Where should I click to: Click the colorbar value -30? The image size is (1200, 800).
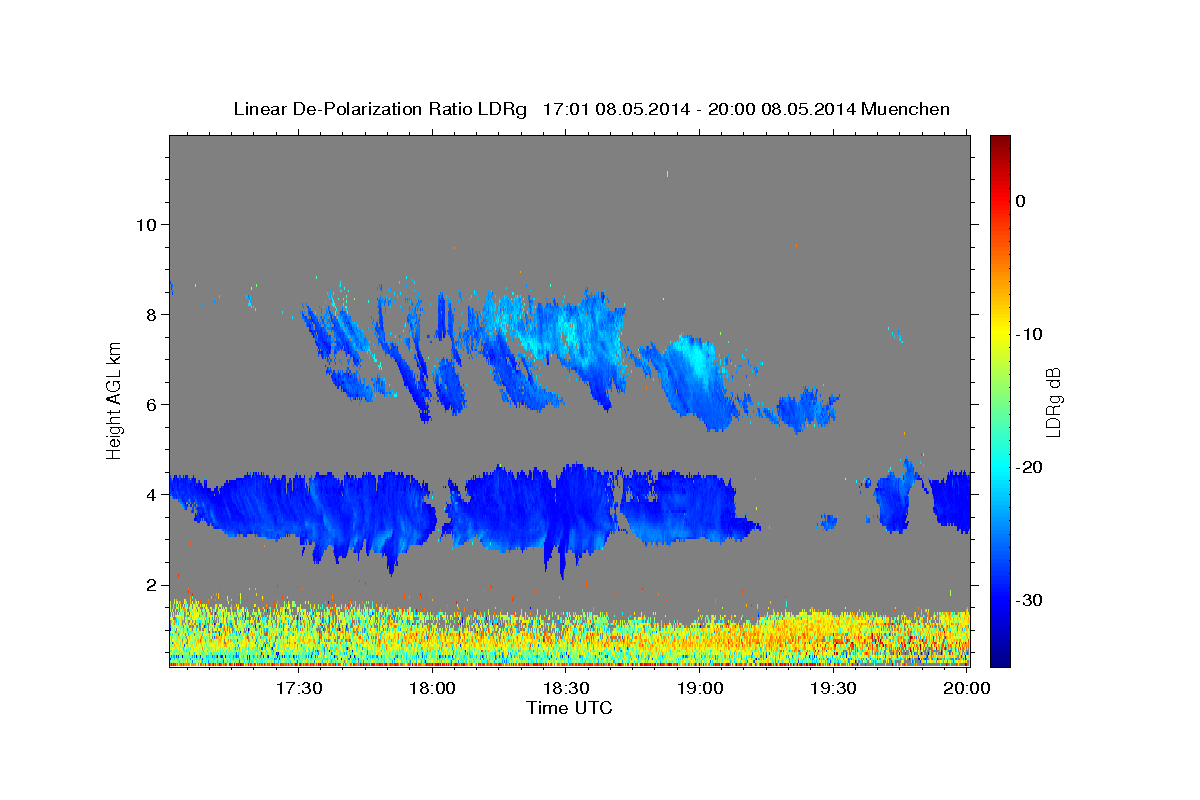tap(1030, 600)
